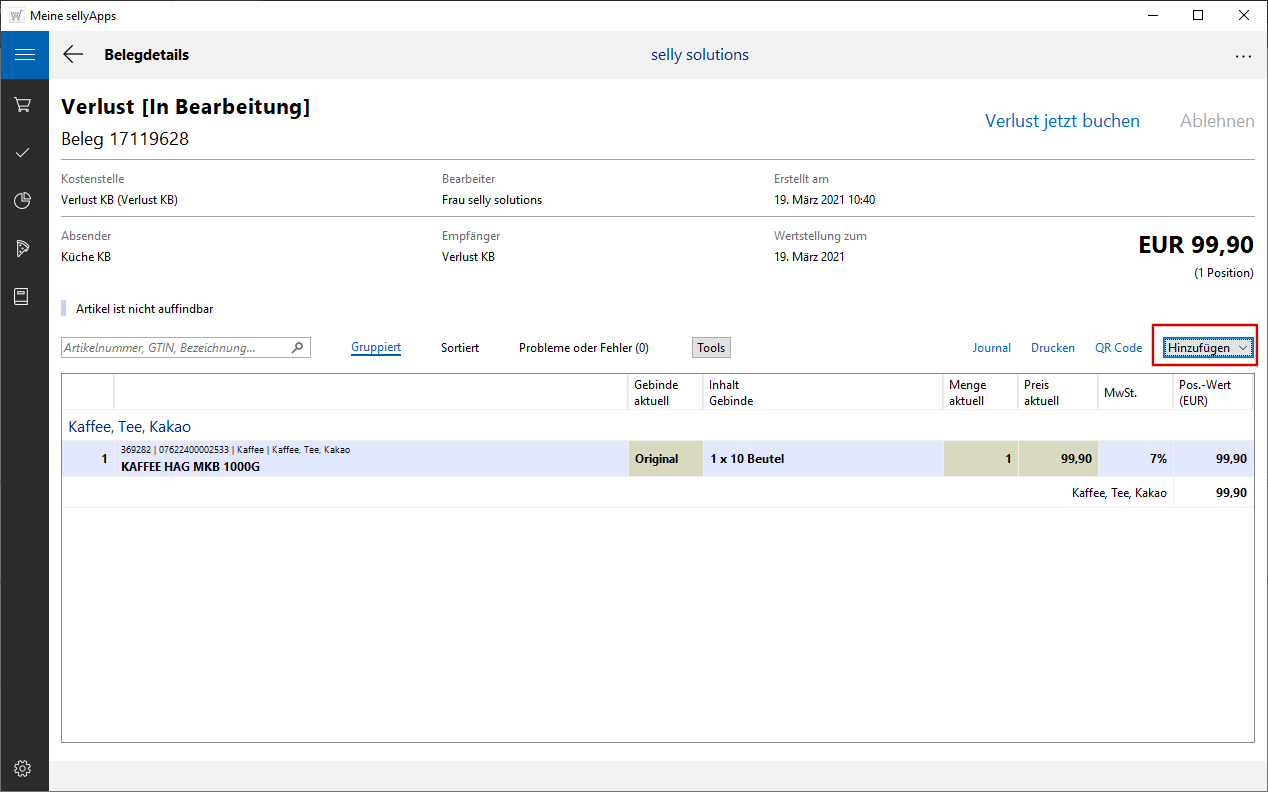Open the checkmark sidebar icon
The image size is (1268, 792).
(23, 152)
